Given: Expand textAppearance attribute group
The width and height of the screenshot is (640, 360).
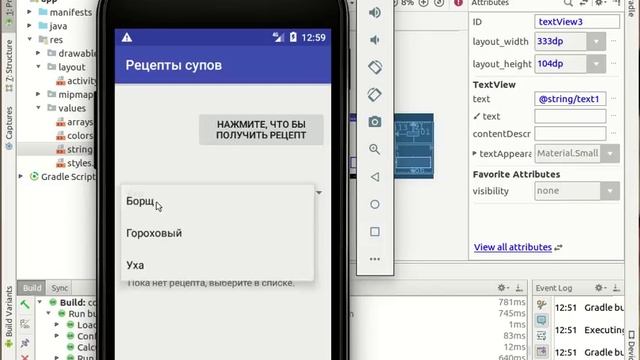Looking at the screenshot, I should (475, 153).
